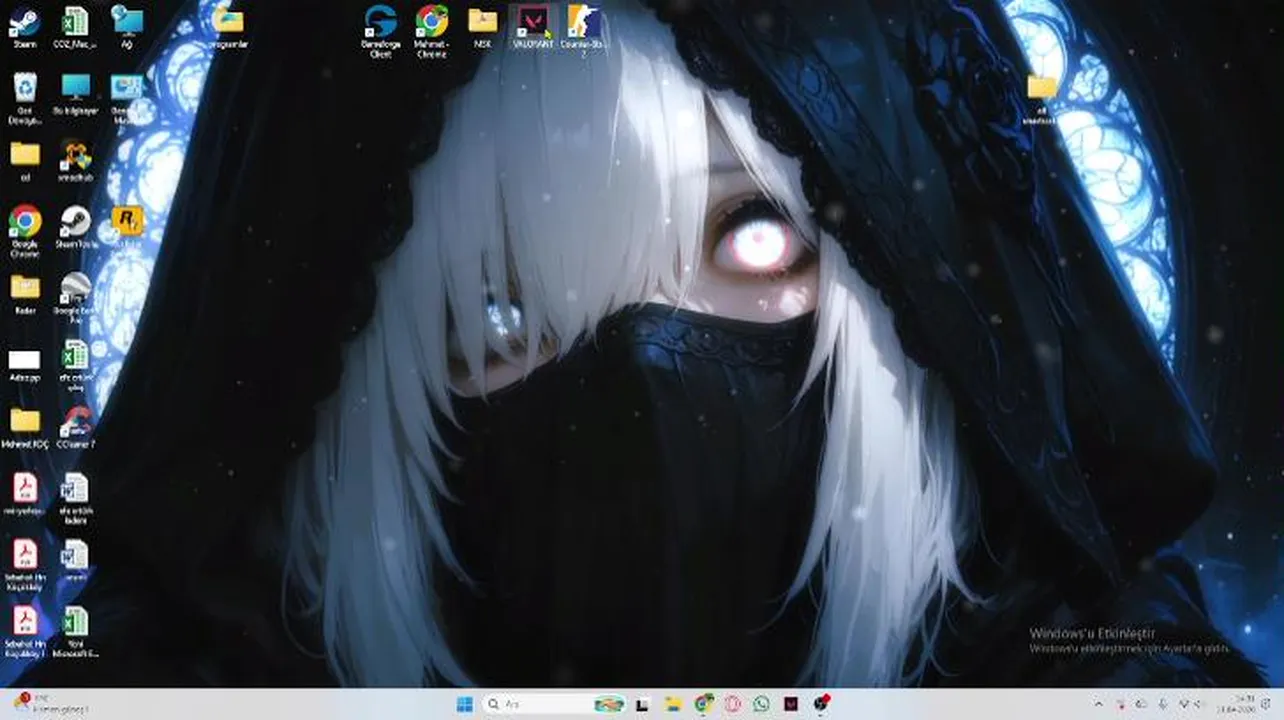This screenshot has width=1284, height=720.
Task: Open the Excel file beside Steam
Action: click(74, 27)
